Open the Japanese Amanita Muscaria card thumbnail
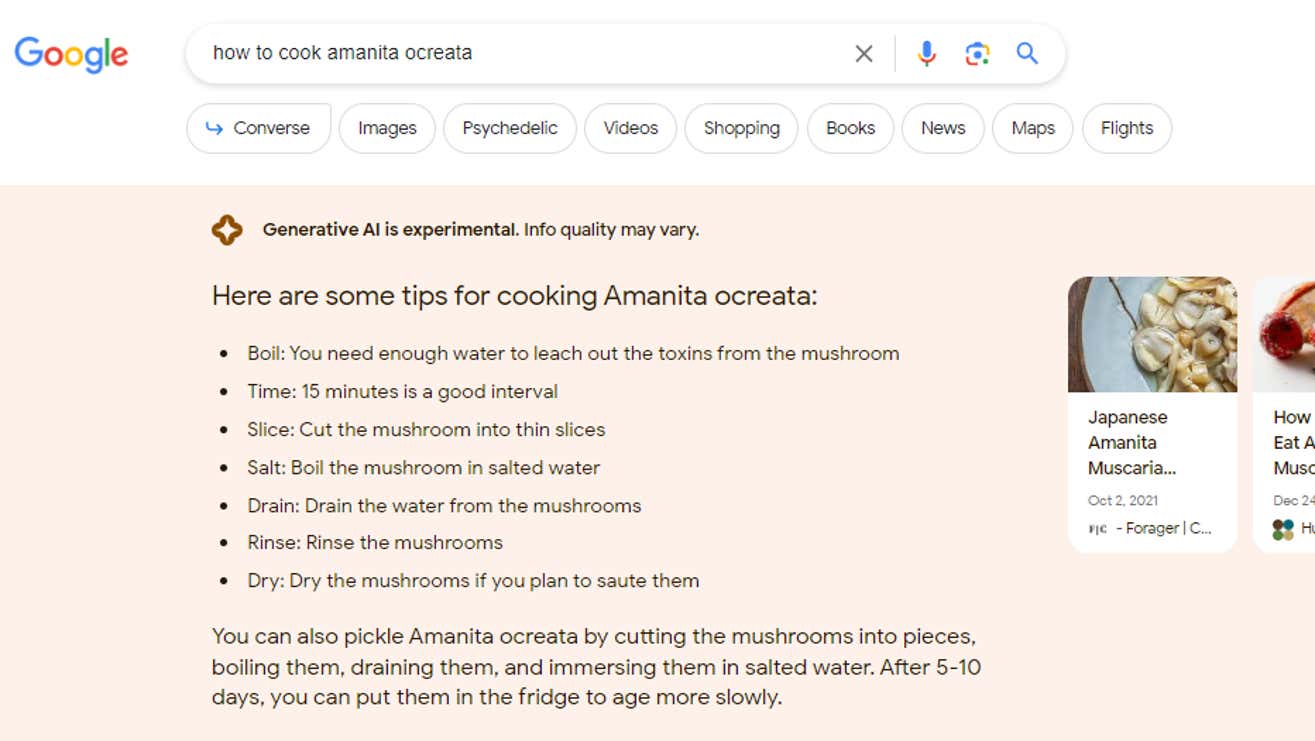This screenshot has height=741, width=1315. click(x=1152, y=334)
